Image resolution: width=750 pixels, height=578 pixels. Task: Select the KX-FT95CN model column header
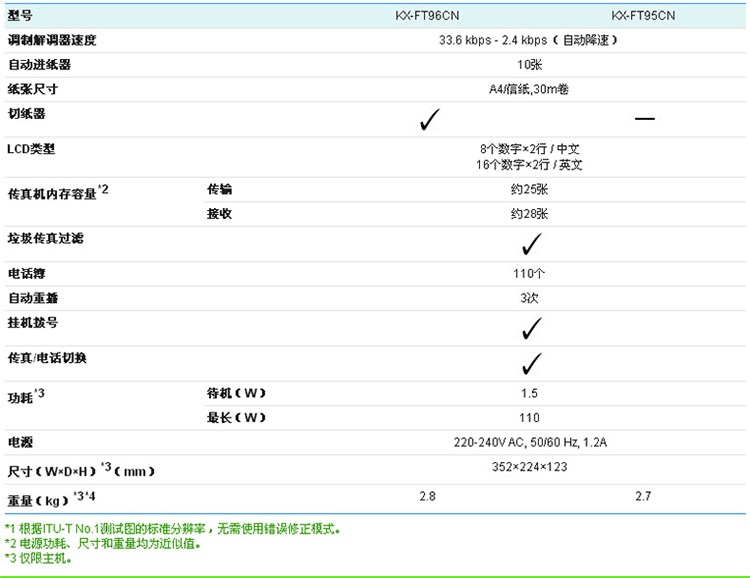(643, 15)
